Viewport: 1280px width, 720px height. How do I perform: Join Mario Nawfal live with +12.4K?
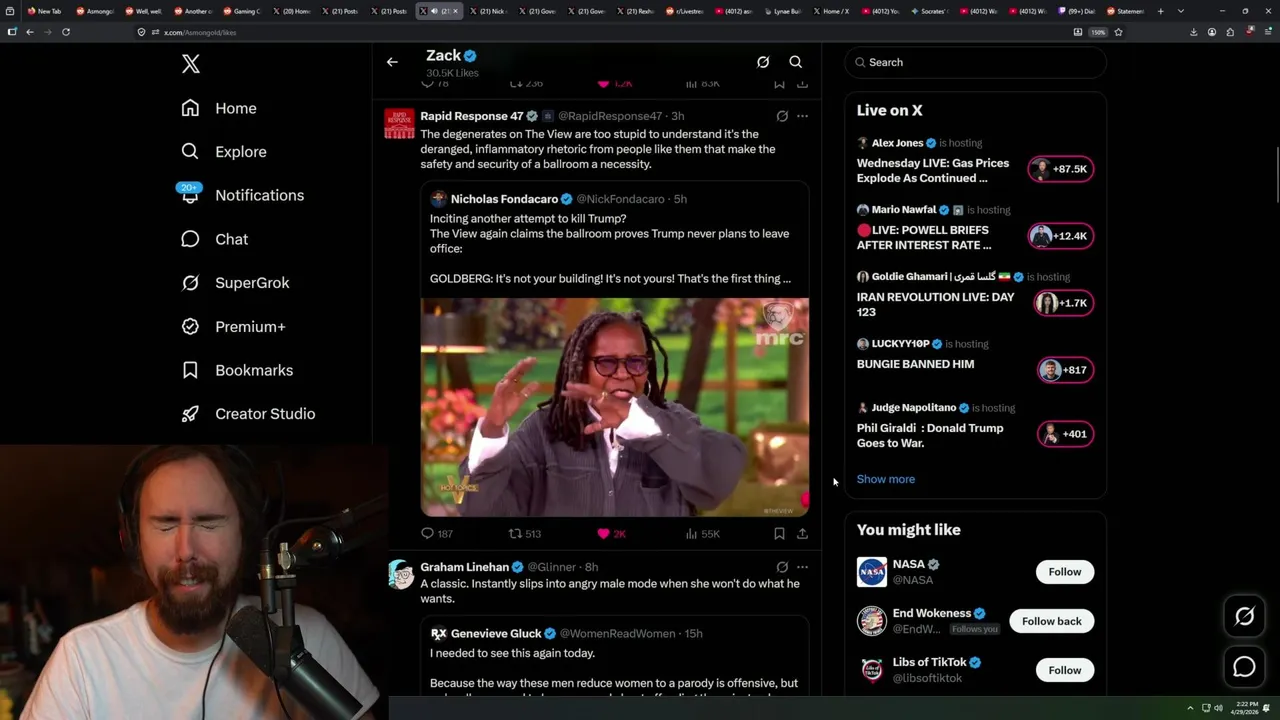click(1061, 236)
